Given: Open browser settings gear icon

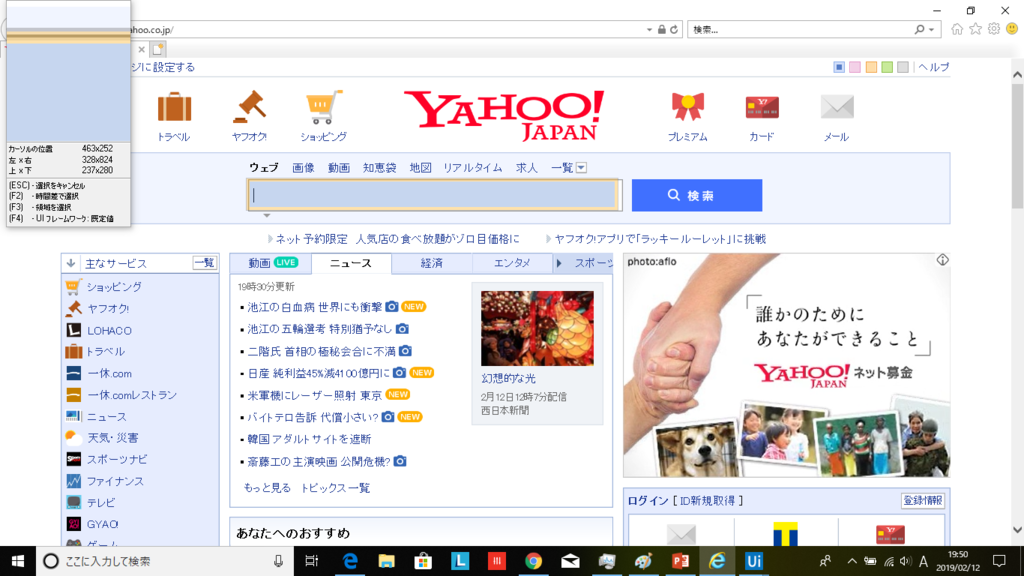Looking at the screenshot, I should (x=994, y=29).
